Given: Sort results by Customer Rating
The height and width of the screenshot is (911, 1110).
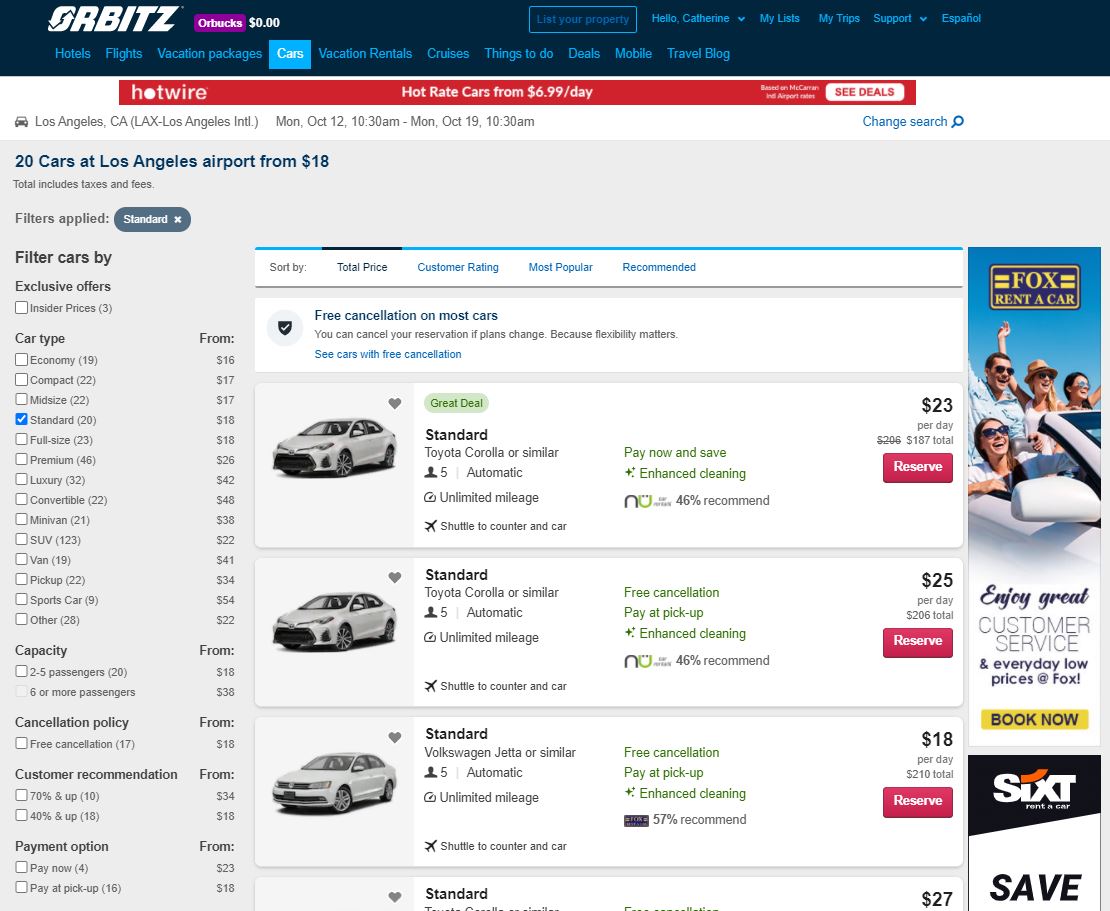Looking at the screenshot, I should tap(458, 268).
